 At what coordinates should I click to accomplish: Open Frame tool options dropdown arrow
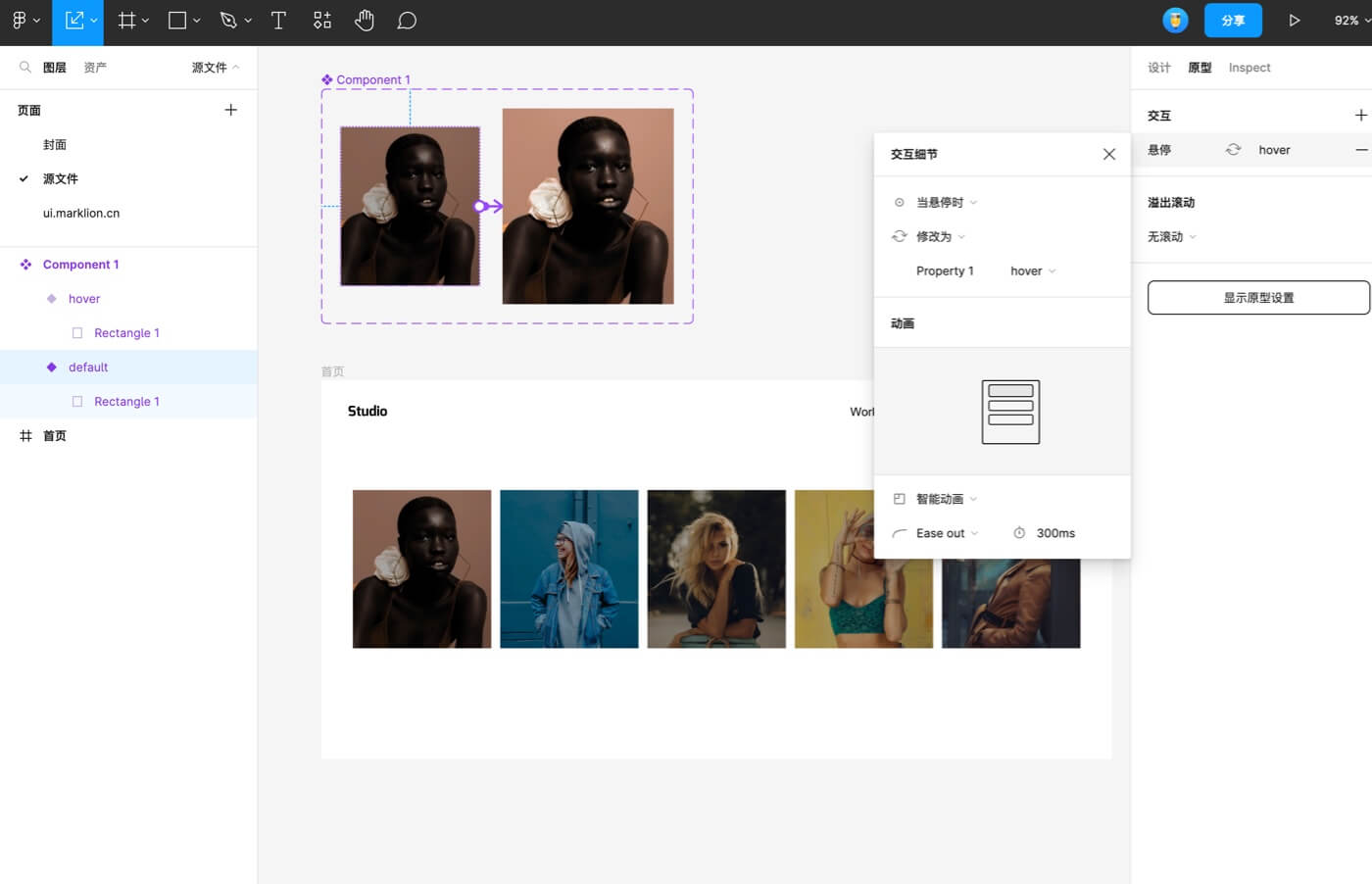coord(145,21)
